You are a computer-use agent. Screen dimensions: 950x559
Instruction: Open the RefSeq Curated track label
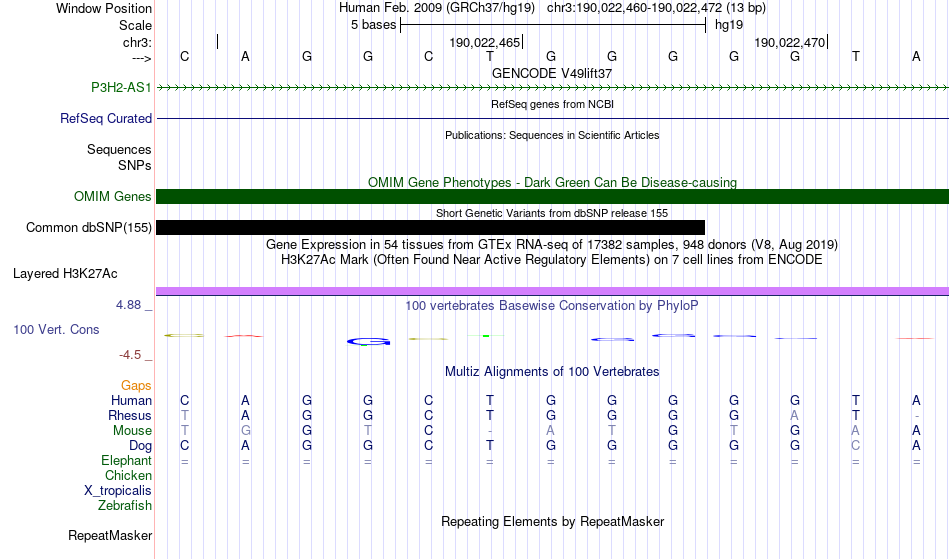coord(105,118)
